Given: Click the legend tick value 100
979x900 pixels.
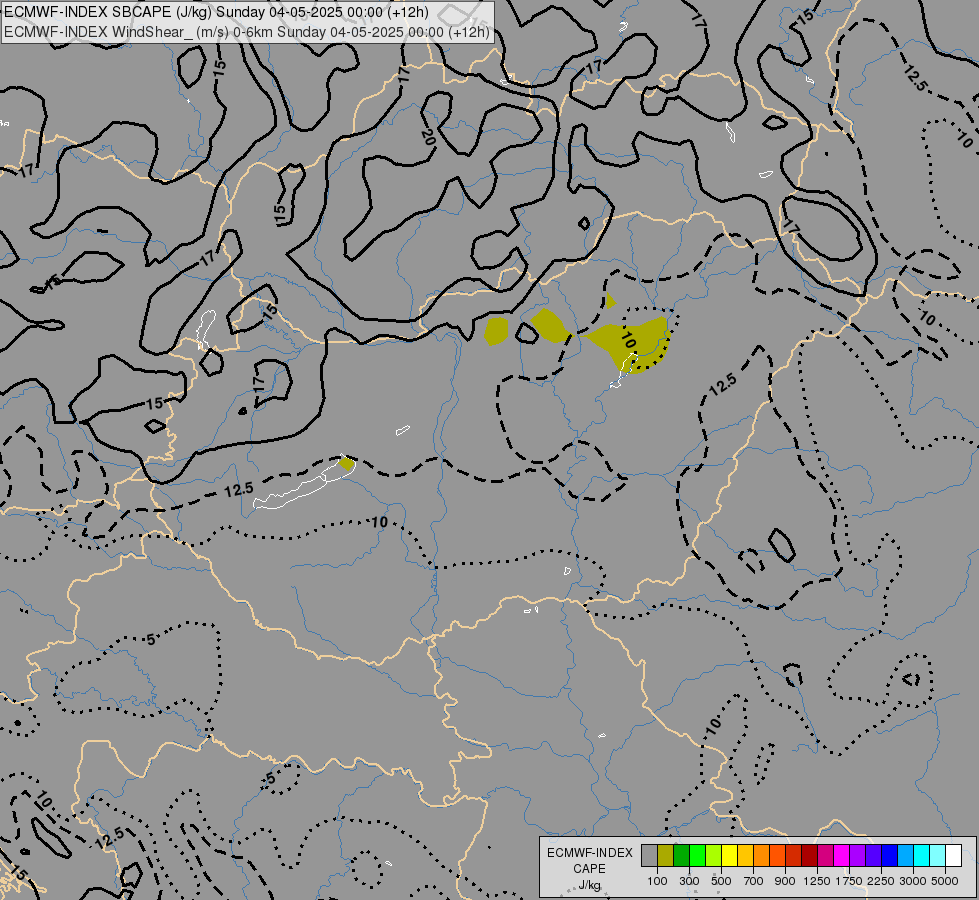Looking at the screenshot, I should [x=657, y=881].
